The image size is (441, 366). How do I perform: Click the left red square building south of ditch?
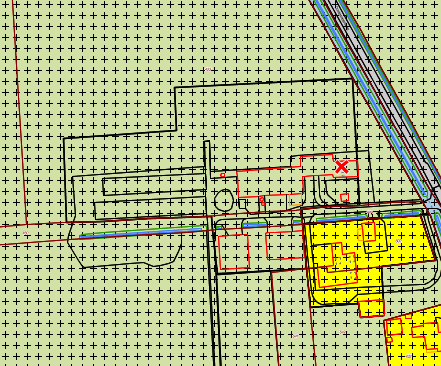(x=234, y=252)
